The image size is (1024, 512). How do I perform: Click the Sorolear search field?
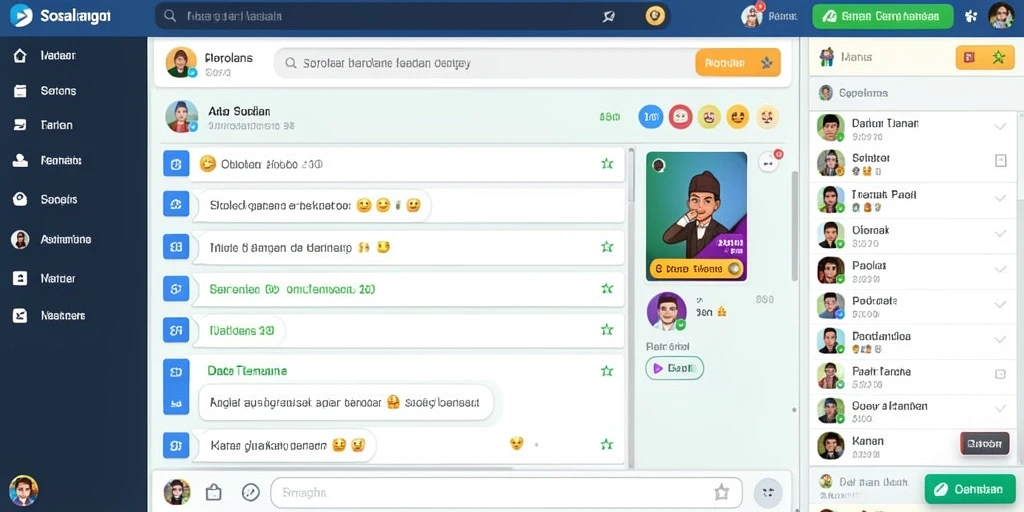(485, 63)
